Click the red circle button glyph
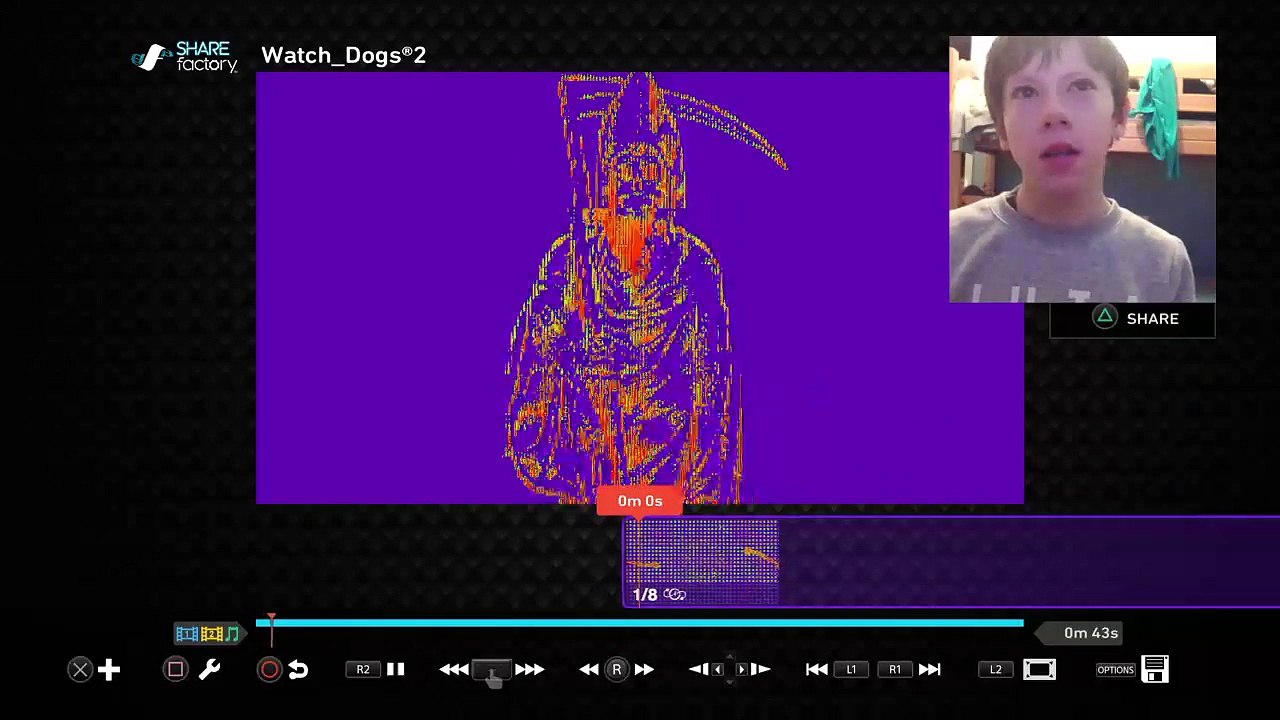The height and width of the screenshot is (720, 1280). pos(269,669)
